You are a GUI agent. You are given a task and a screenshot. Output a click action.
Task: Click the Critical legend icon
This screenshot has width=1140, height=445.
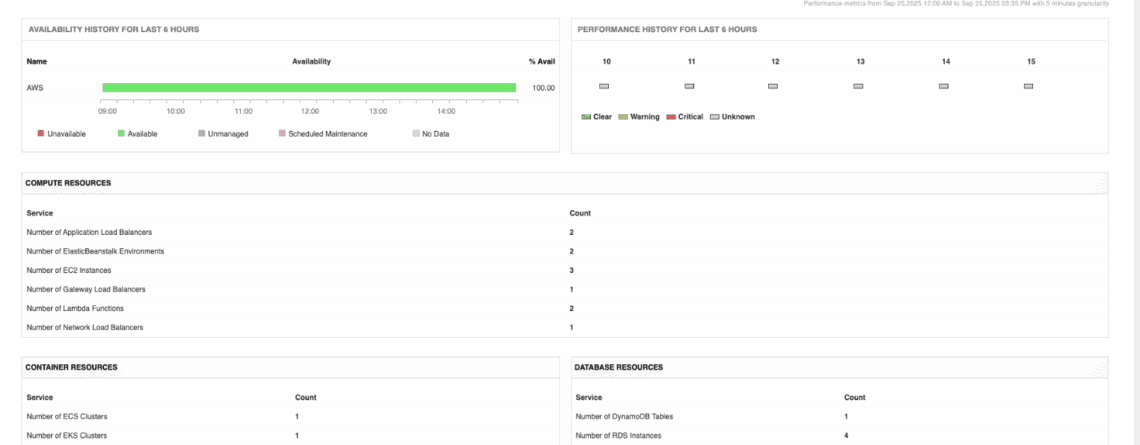click(671, 117)
